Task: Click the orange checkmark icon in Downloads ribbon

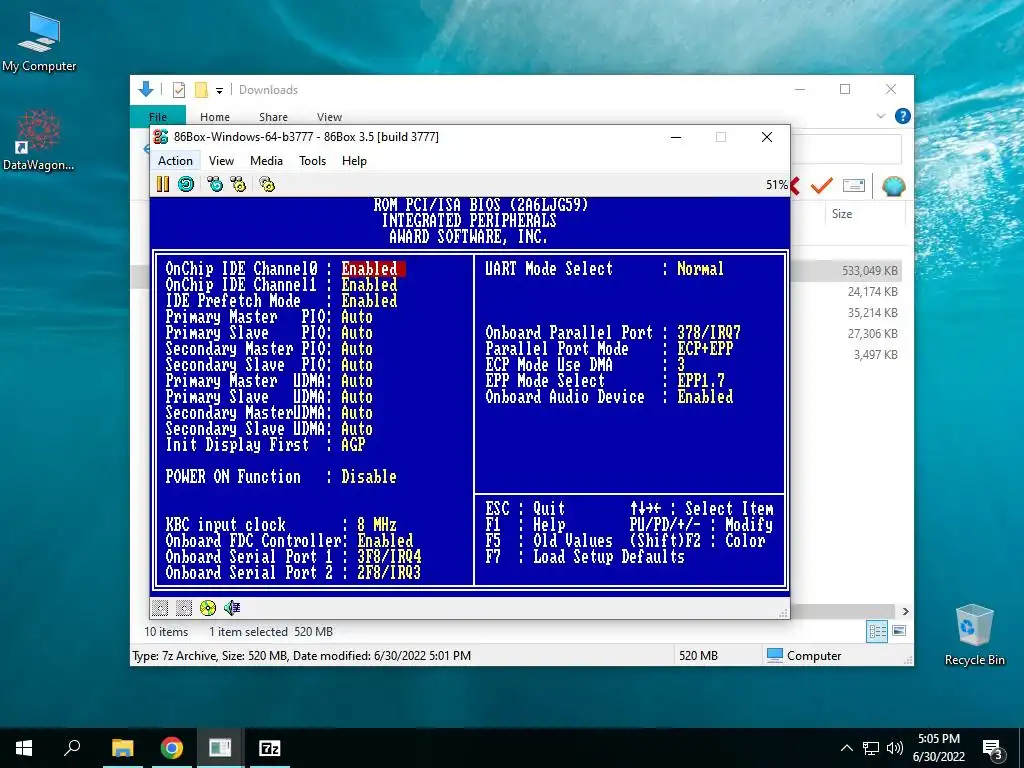Action: click(822, 185)
